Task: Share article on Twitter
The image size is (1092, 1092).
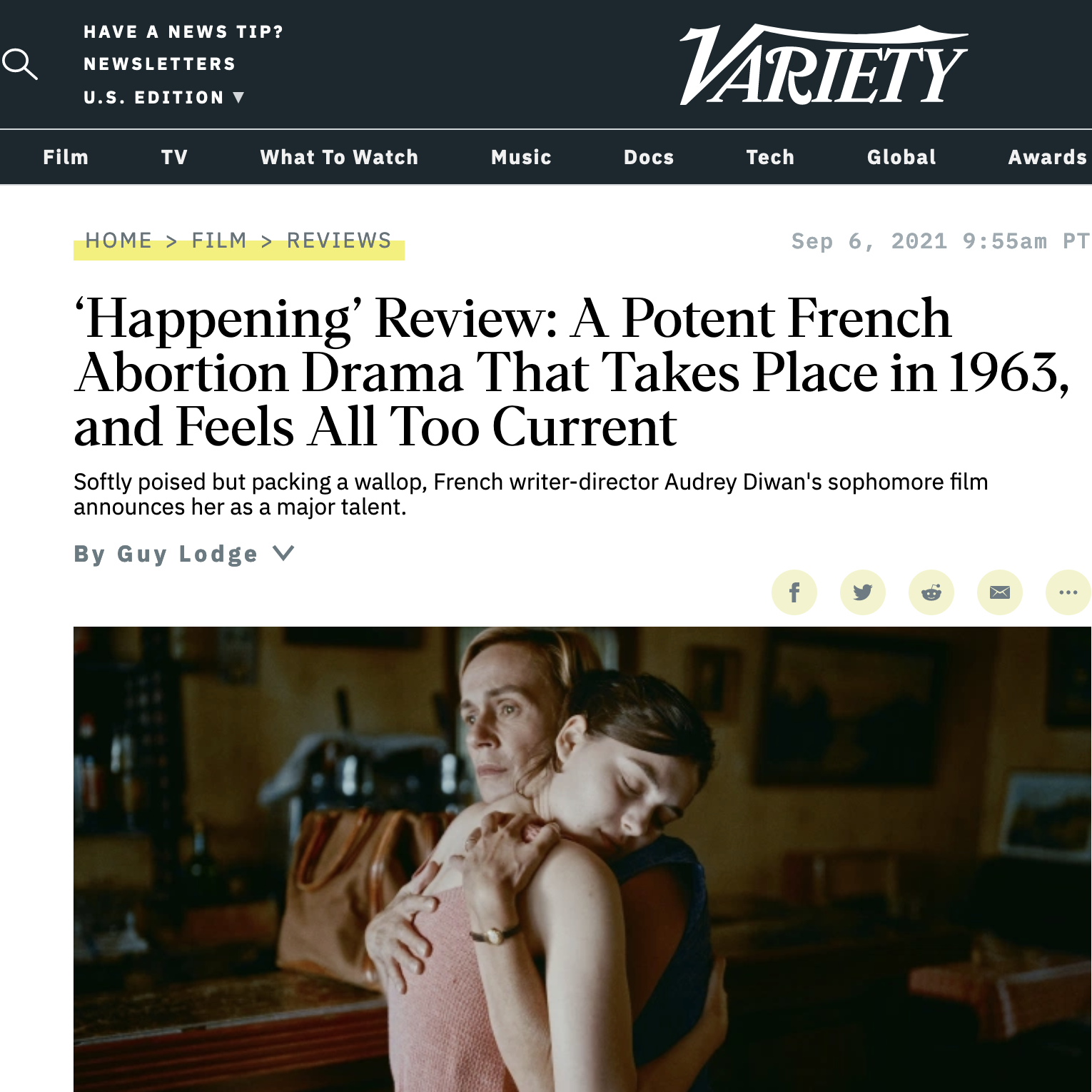Action: coord(862,592)
